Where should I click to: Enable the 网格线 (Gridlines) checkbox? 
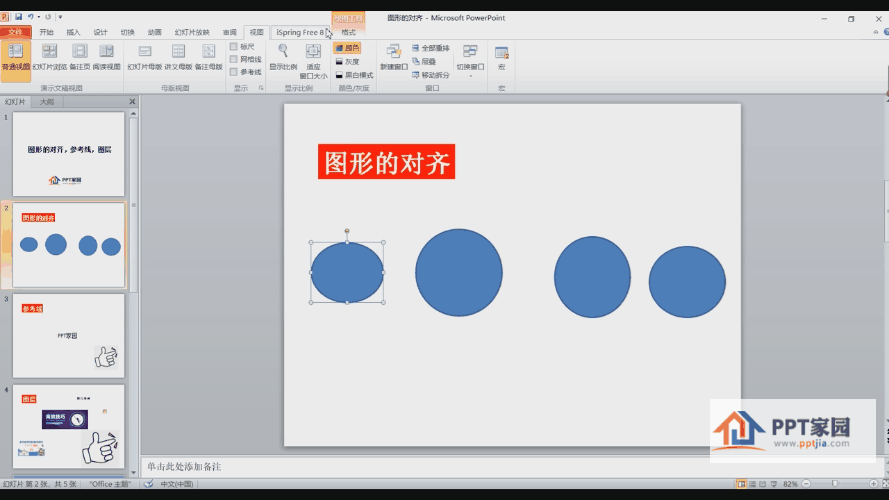tap(234, 59)
